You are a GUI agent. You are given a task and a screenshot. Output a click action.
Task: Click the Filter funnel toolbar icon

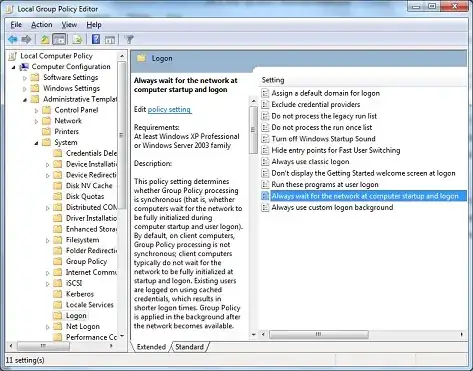pyautogui.click(x=129, y=40)
